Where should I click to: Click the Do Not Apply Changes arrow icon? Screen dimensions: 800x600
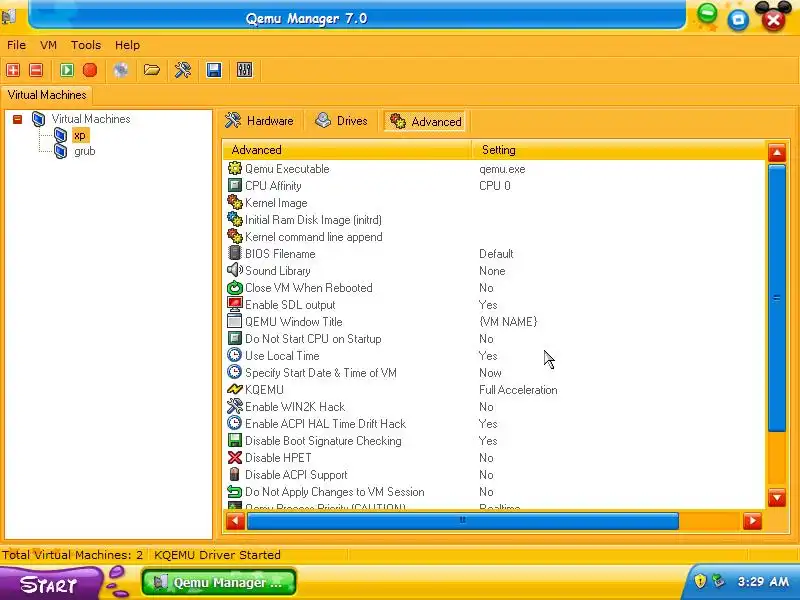point(235,491)
